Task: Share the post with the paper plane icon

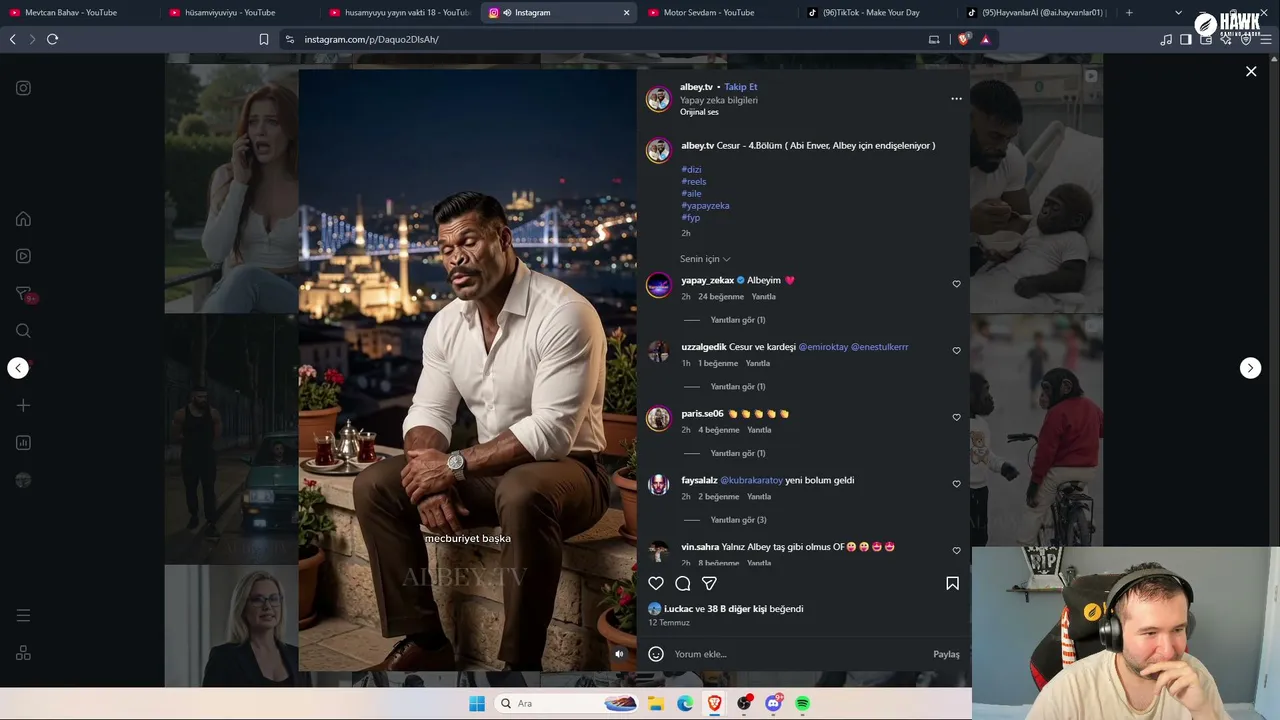Action: (709, 583)
